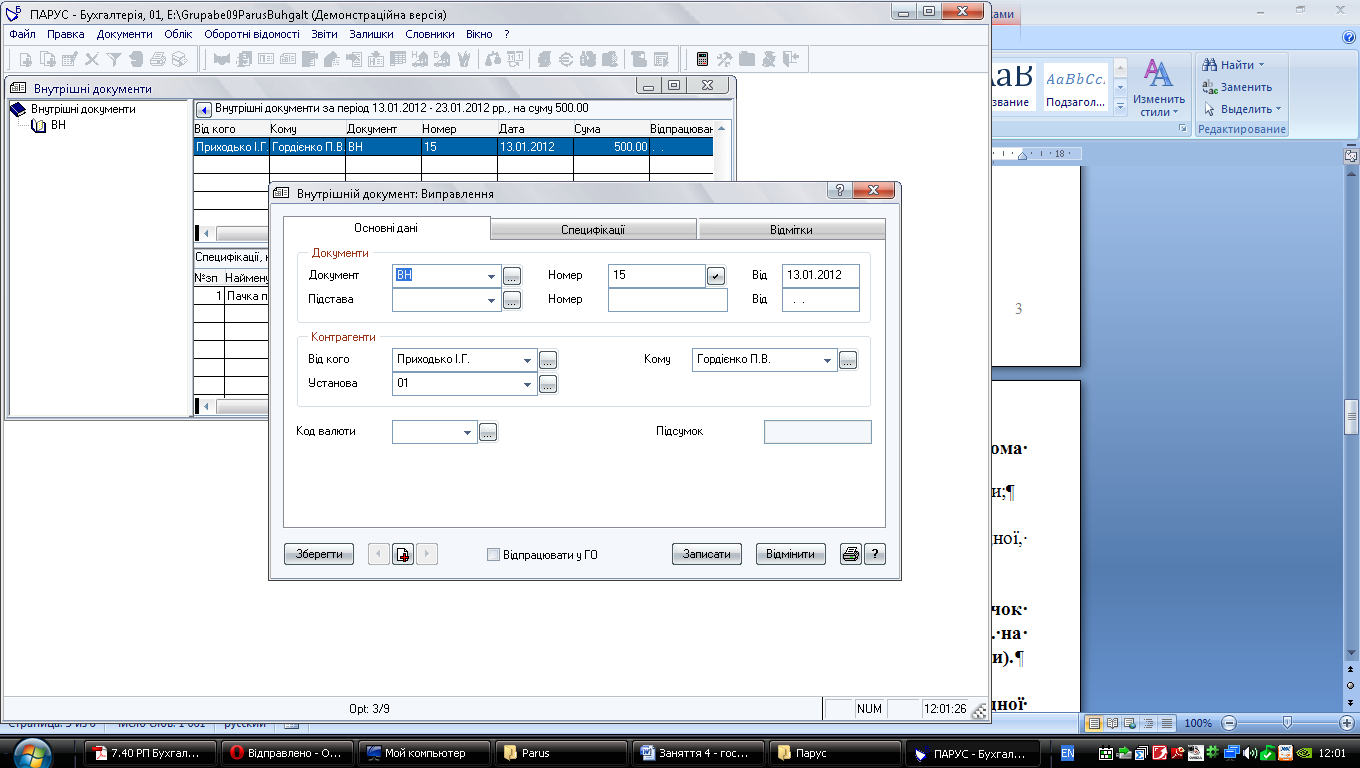
Task: Click the balance scales toolbar icon
Action: [x=493, y=59]
